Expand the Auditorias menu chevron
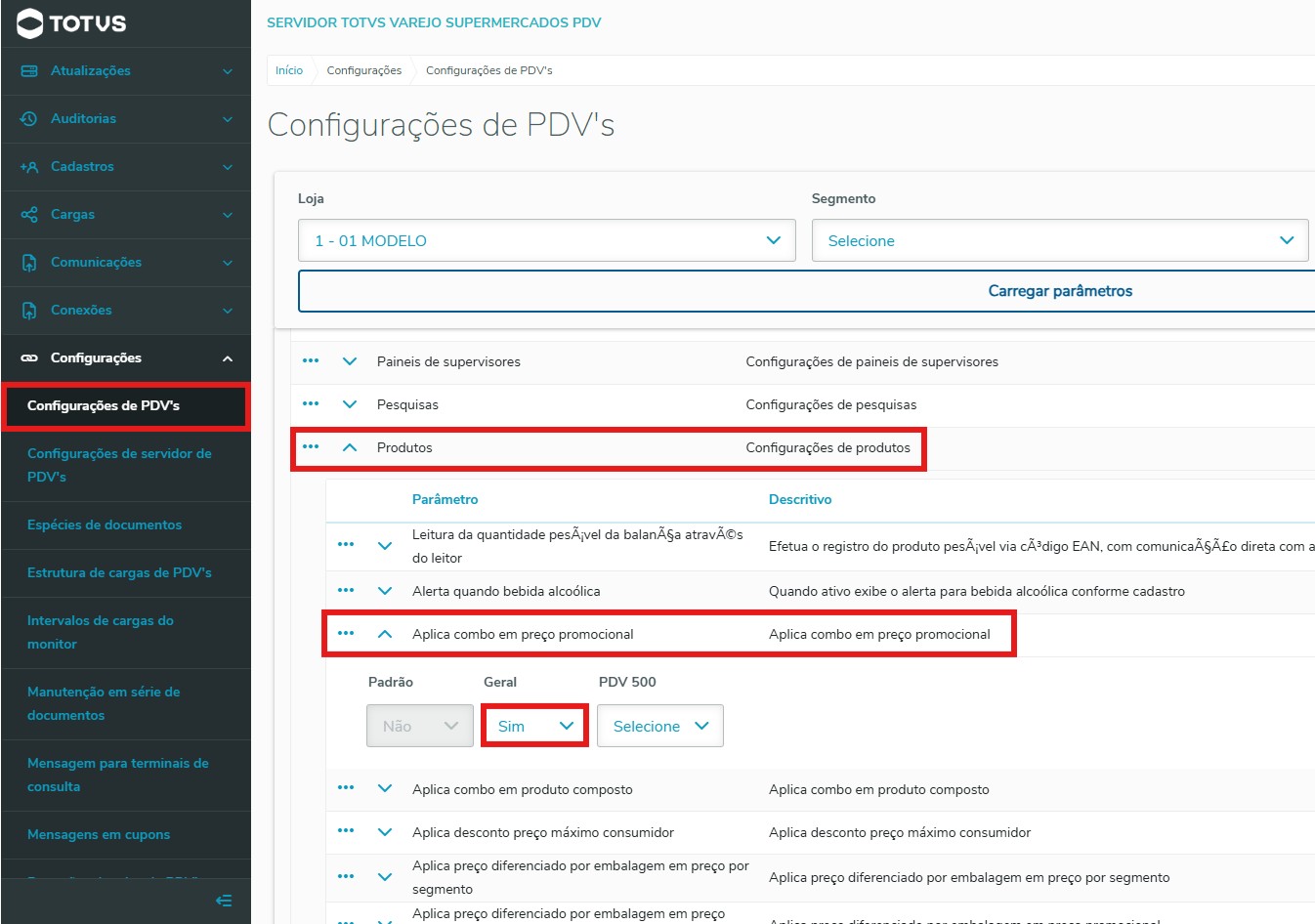Screen dimensions: 1315x924 pos(228,119)
